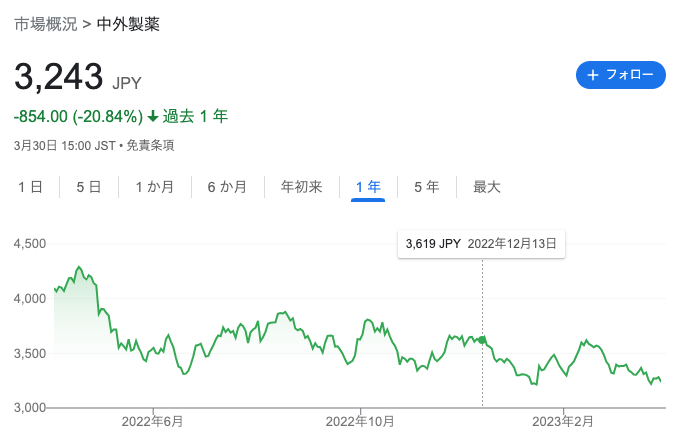Click the 3,500 y-axis label
This screenshot has width=680, height=440.
point(30,354)
